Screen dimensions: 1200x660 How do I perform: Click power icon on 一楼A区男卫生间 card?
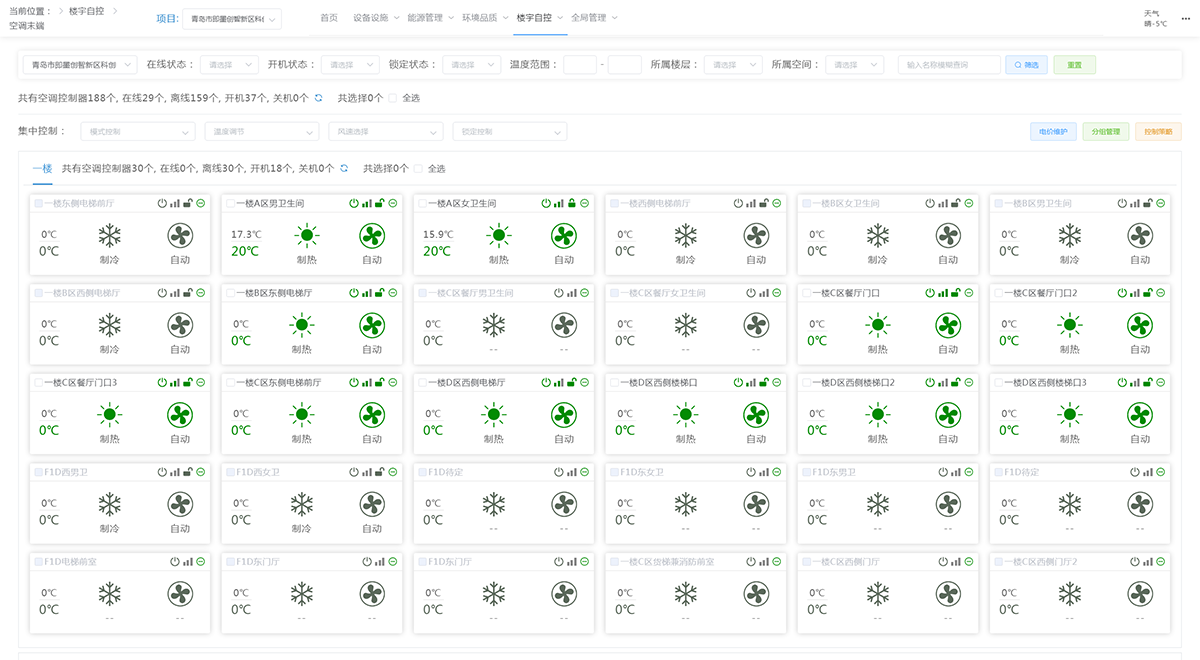[x=353, y=203]
